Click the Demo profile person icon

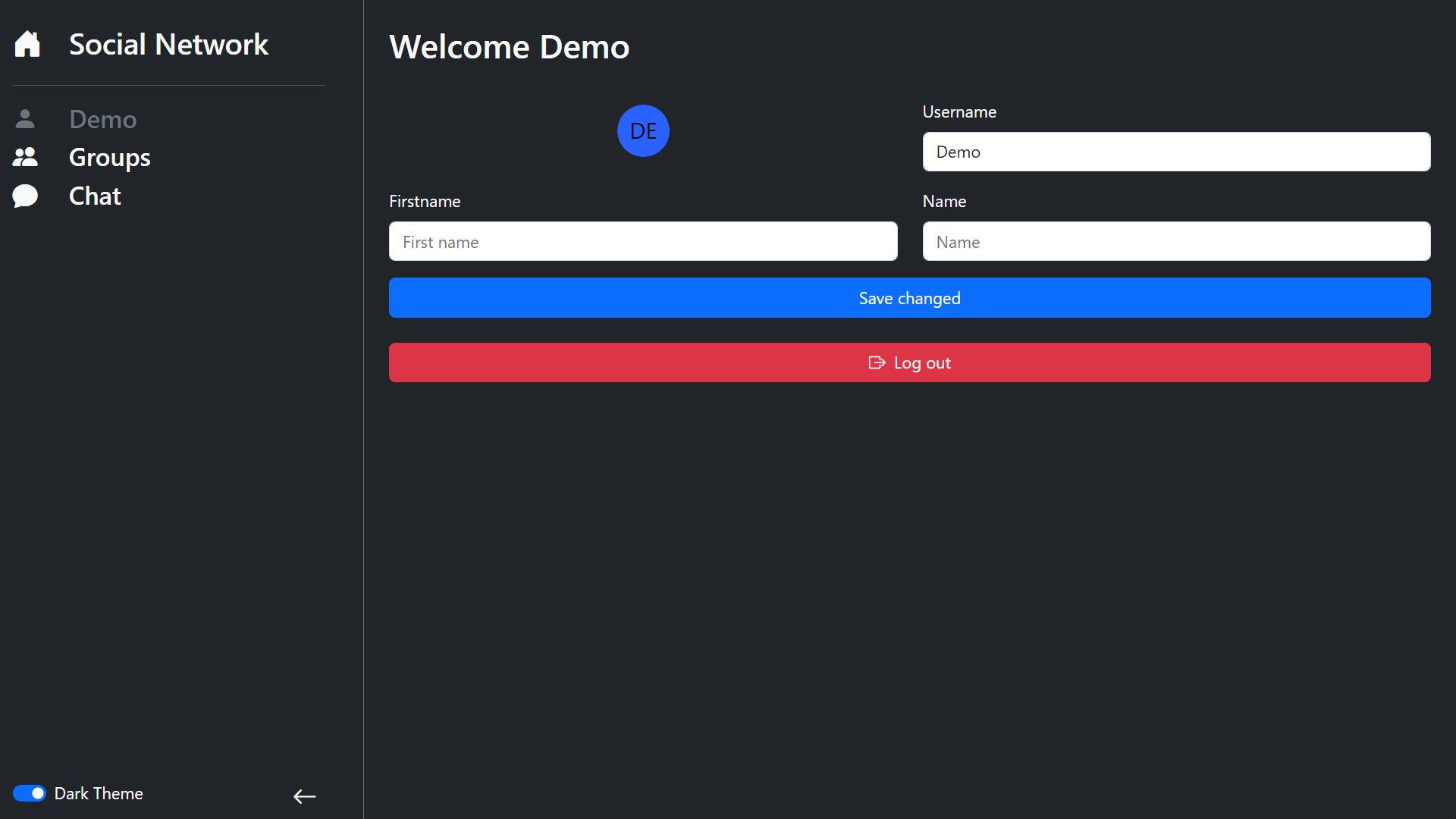click(x=25, y=119)
